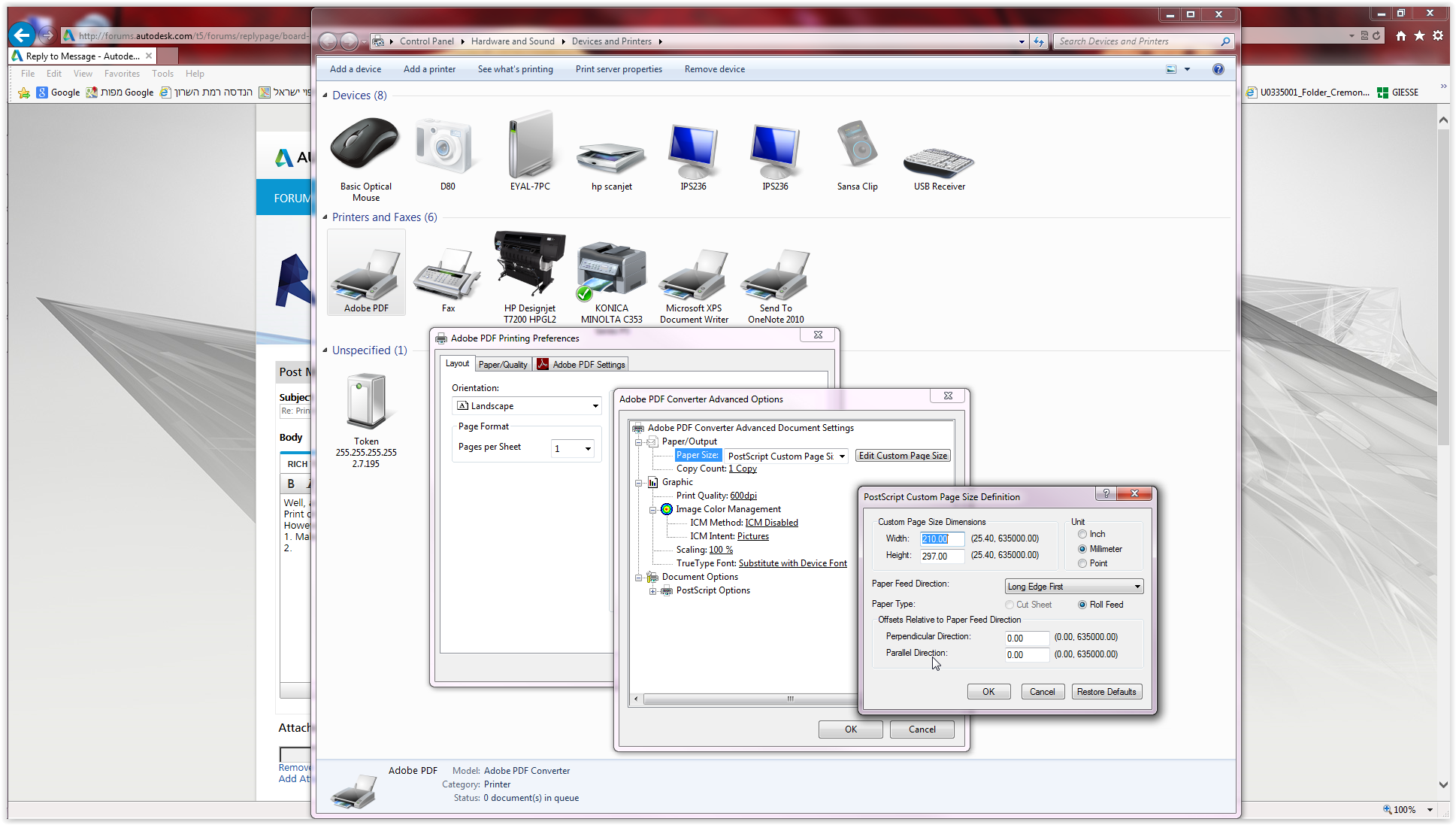
Task: Click the search magnifier in Devices search box
Action: point(1225,41)
